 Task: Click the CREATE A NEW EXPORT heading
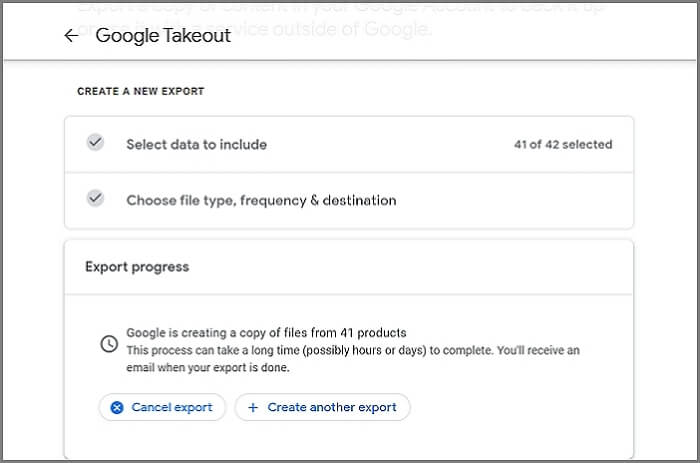[140, 91]
